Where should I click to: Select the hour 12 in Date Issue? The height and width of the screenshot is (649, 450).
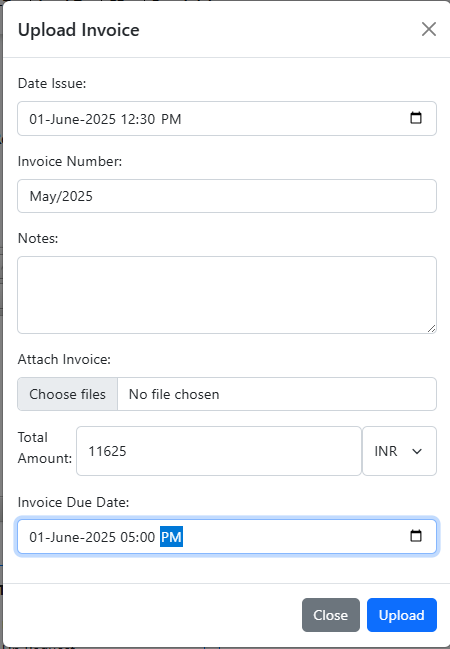[x=127, y=119]
